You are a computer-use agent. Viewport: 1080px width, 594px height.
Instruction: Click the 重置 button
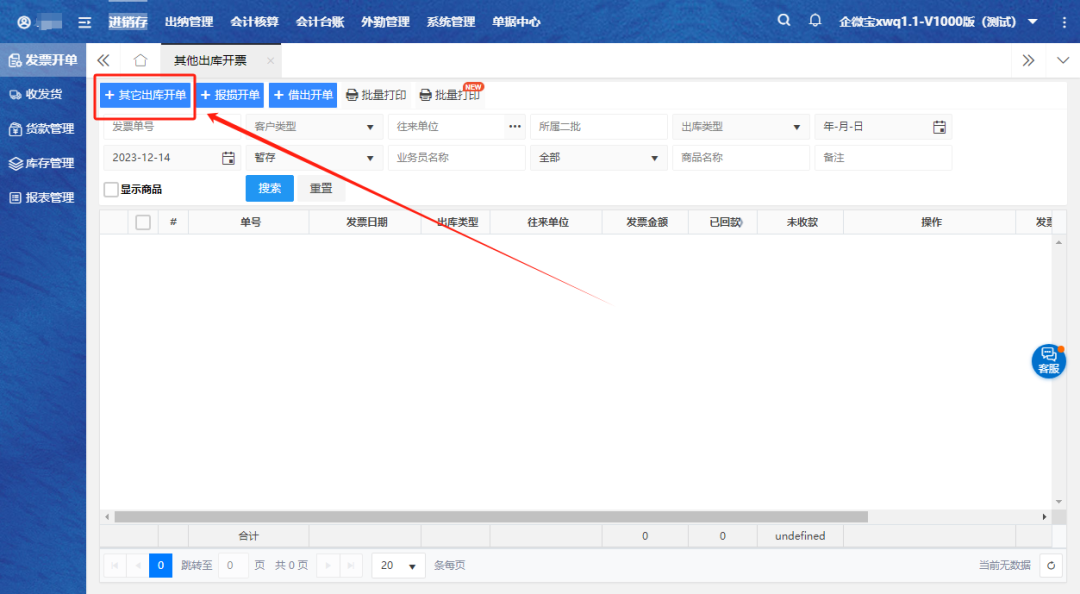[x=321, y=189]
